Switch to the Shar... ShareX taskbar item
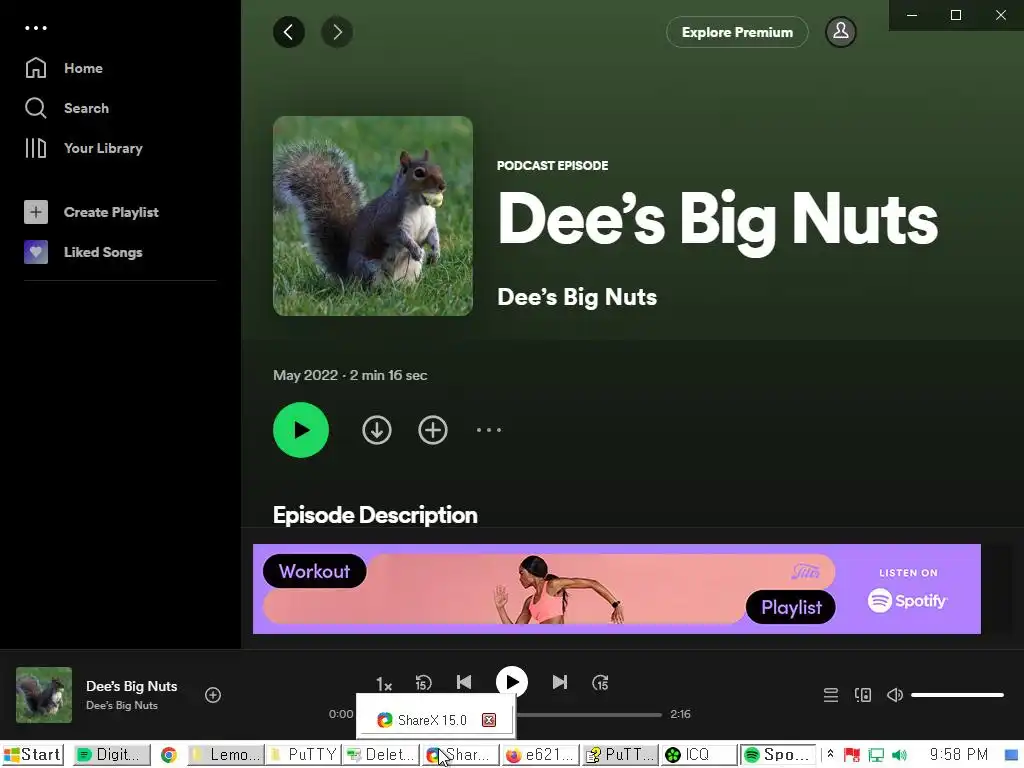1024x768 pixels. [x=460, y=755]
